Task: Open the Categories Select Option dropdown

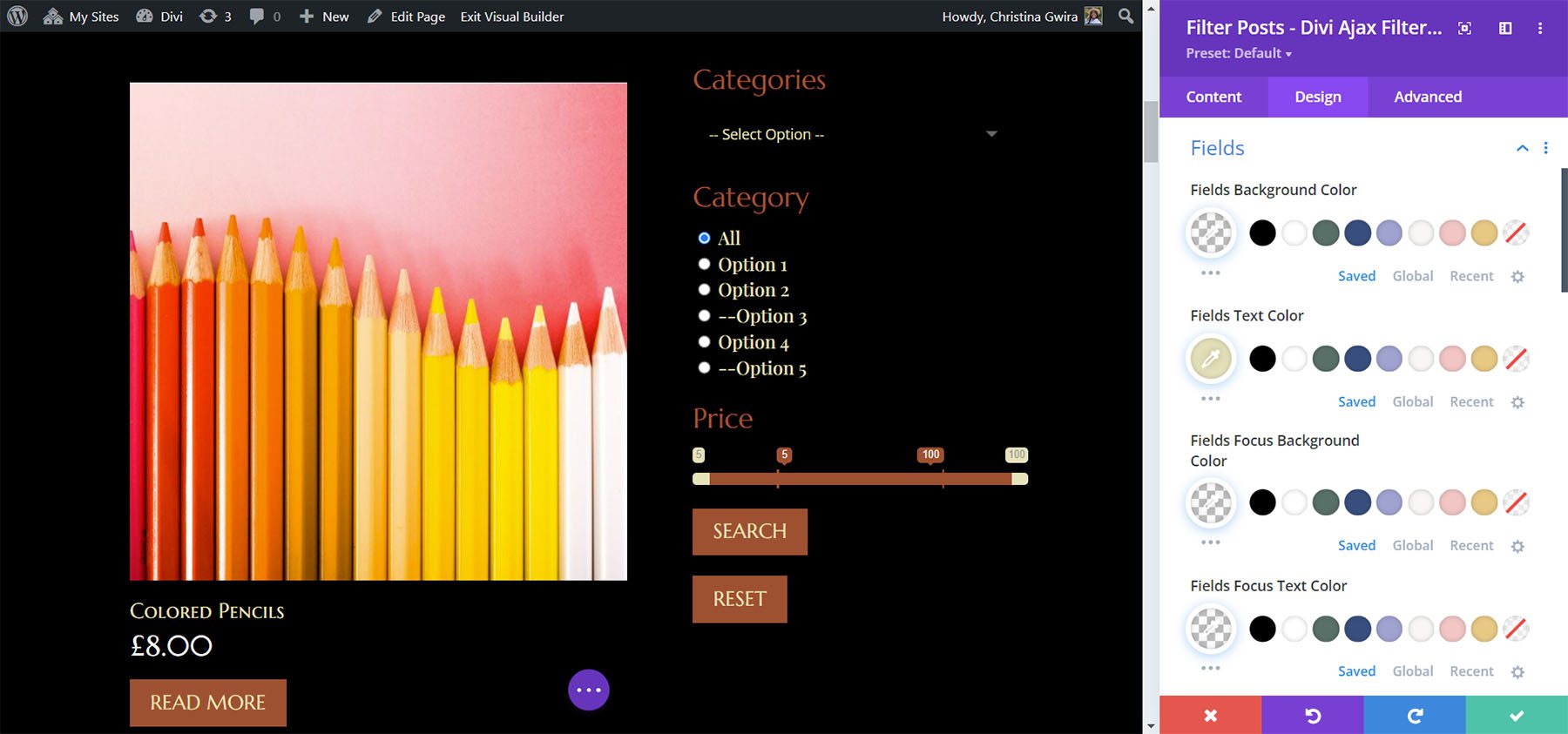Action: (x=852, y=134)
